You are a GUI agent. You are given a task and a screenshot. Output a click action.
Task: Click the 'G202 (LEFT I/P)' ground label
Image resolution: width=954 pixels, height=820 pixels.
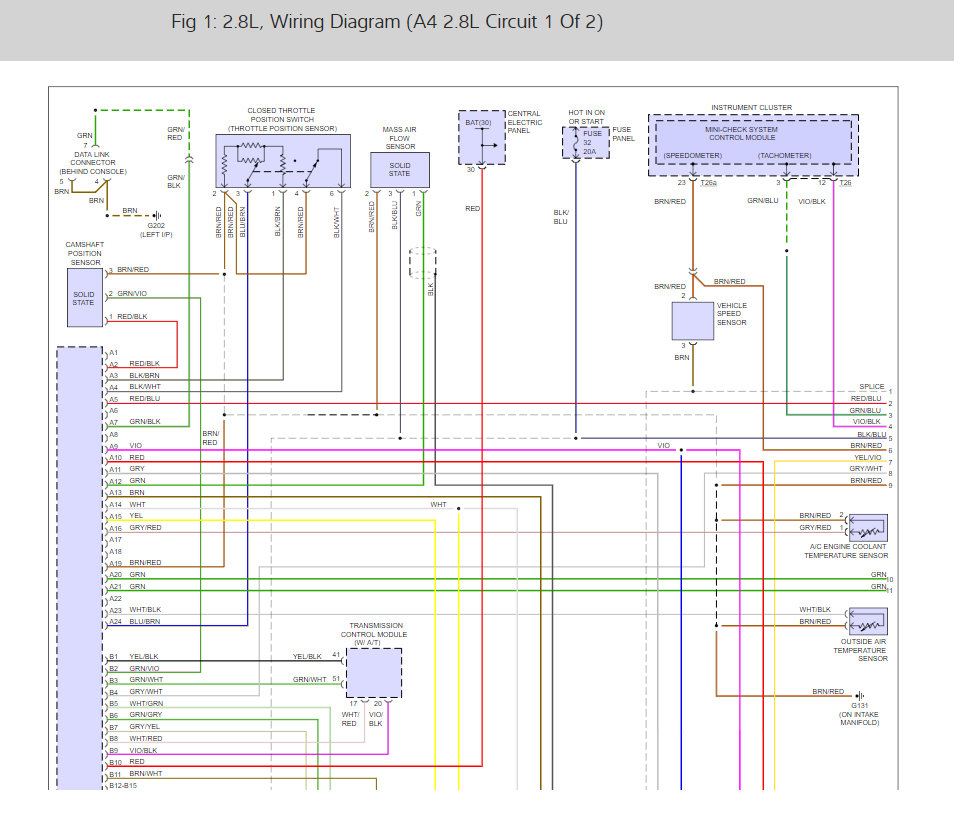pos(156,230)
